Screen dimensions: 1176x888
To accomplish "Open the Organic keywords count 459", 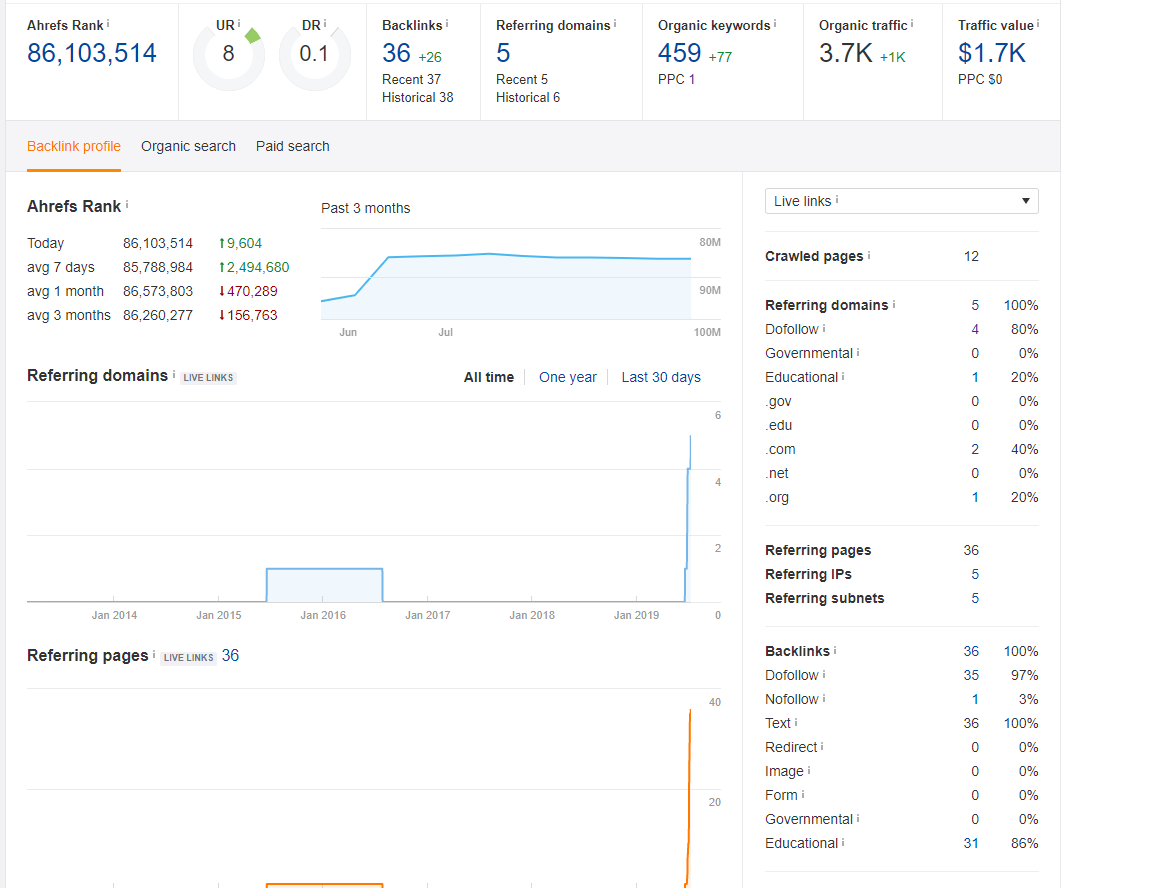I will [680, 53].
